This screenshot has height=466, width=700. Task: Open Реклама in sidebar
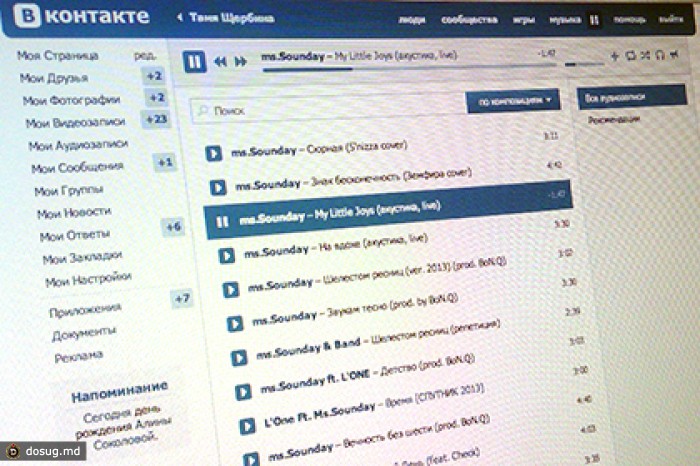tap(79, 357)
